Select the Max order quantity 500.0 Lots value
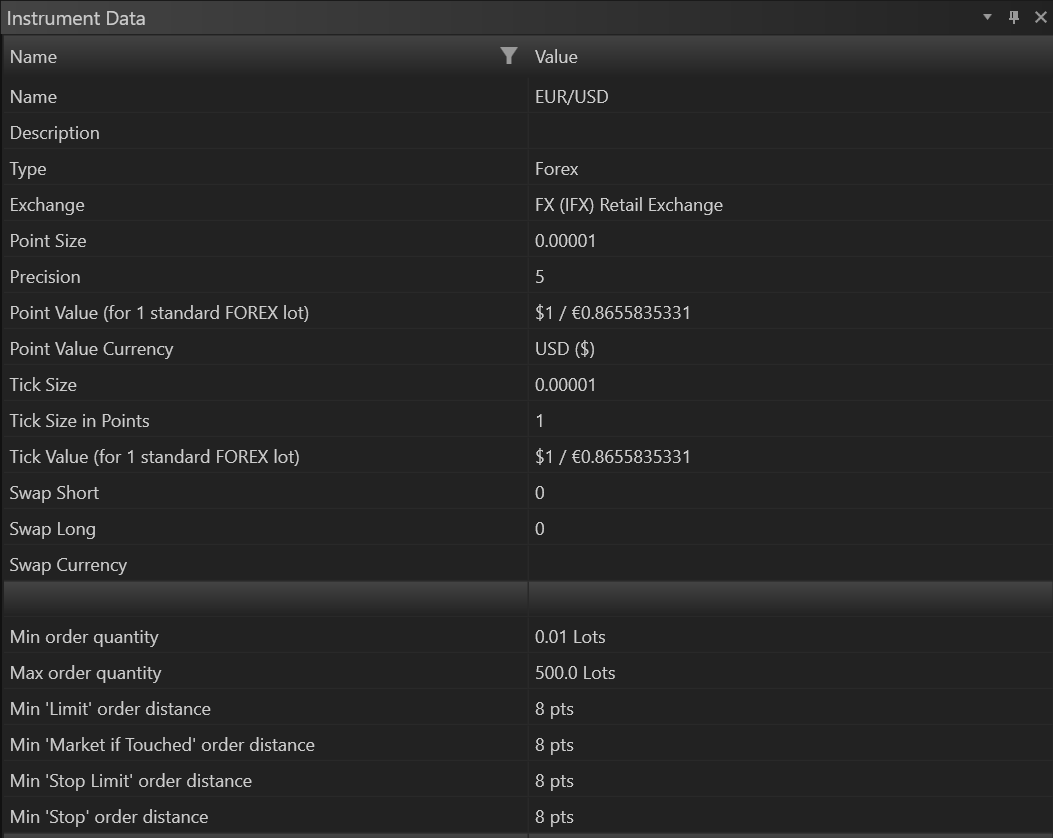 coord(575,673)
